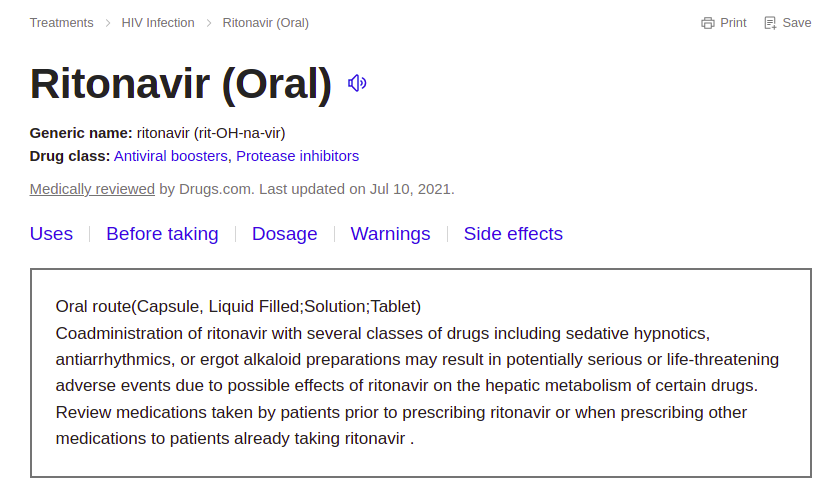Viewport: 839px width, 486px height.
Task: Open the Antiviral boosters drug class
Action: tap(171, 156)
